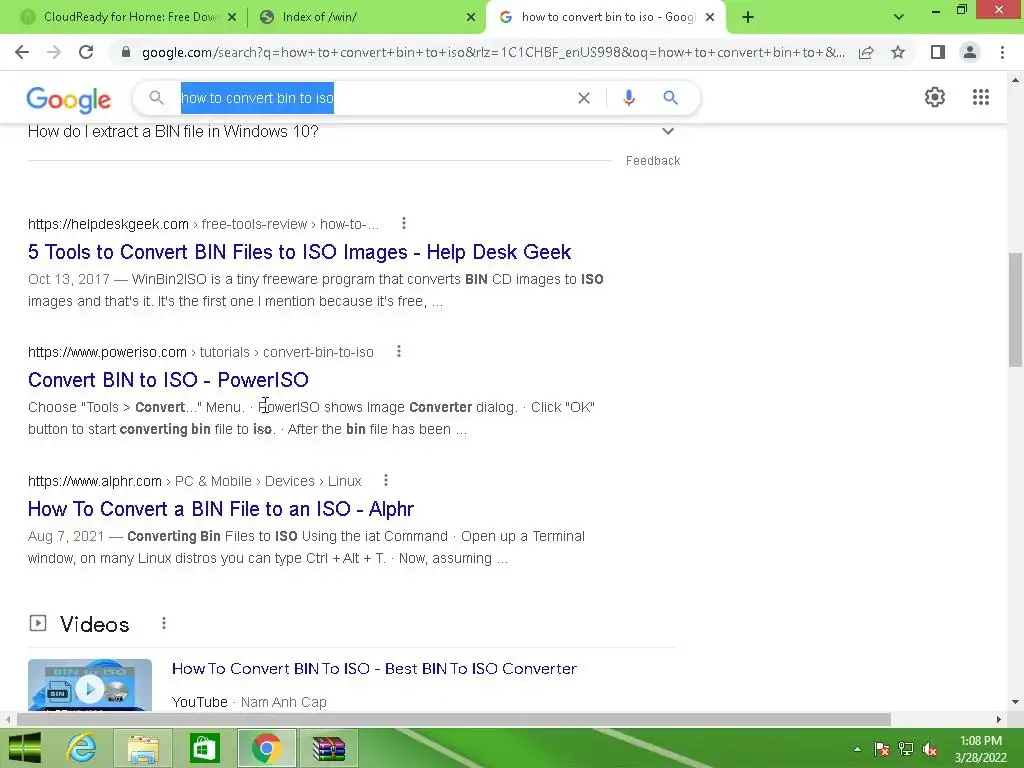Go to Google home via the logo

pos(69,99)
